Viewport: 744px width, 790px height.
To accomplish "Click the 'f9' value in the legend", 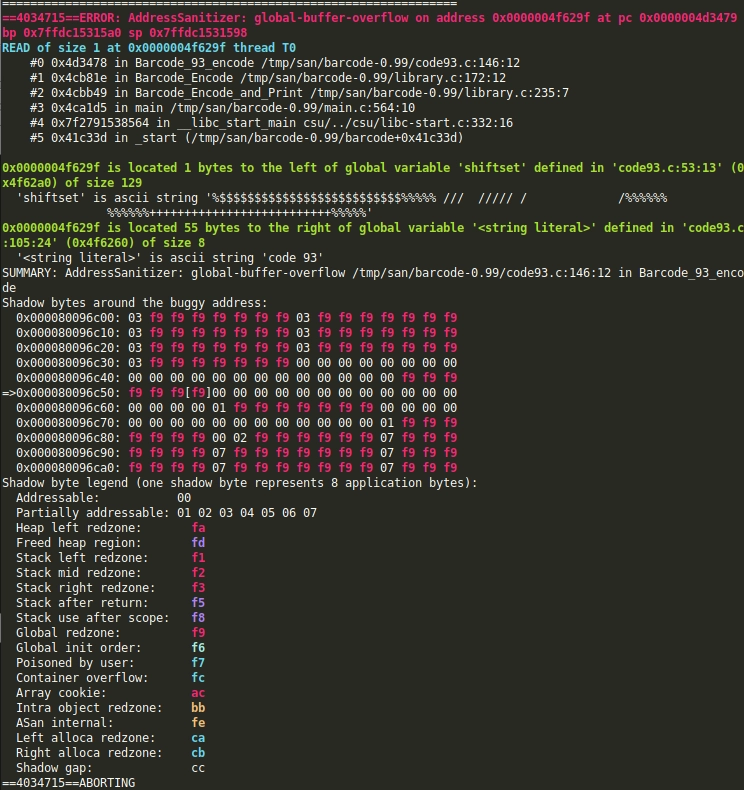I will (198, 633).
